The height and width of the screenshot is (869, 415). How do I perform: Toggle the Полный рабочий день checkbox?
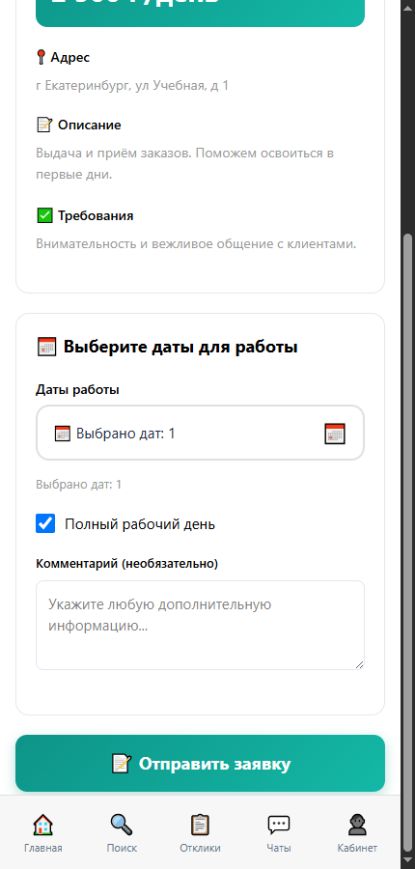tap(45, 523)
